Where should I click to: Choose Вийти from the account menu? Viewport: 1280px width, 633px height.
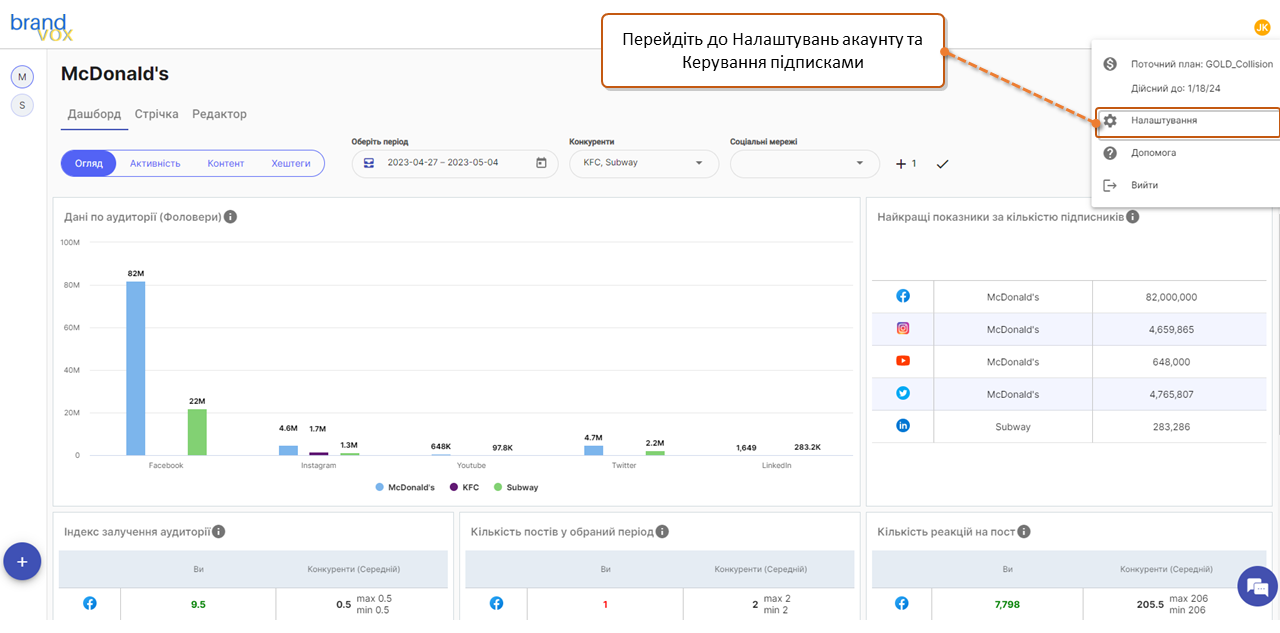point(1187,185)
